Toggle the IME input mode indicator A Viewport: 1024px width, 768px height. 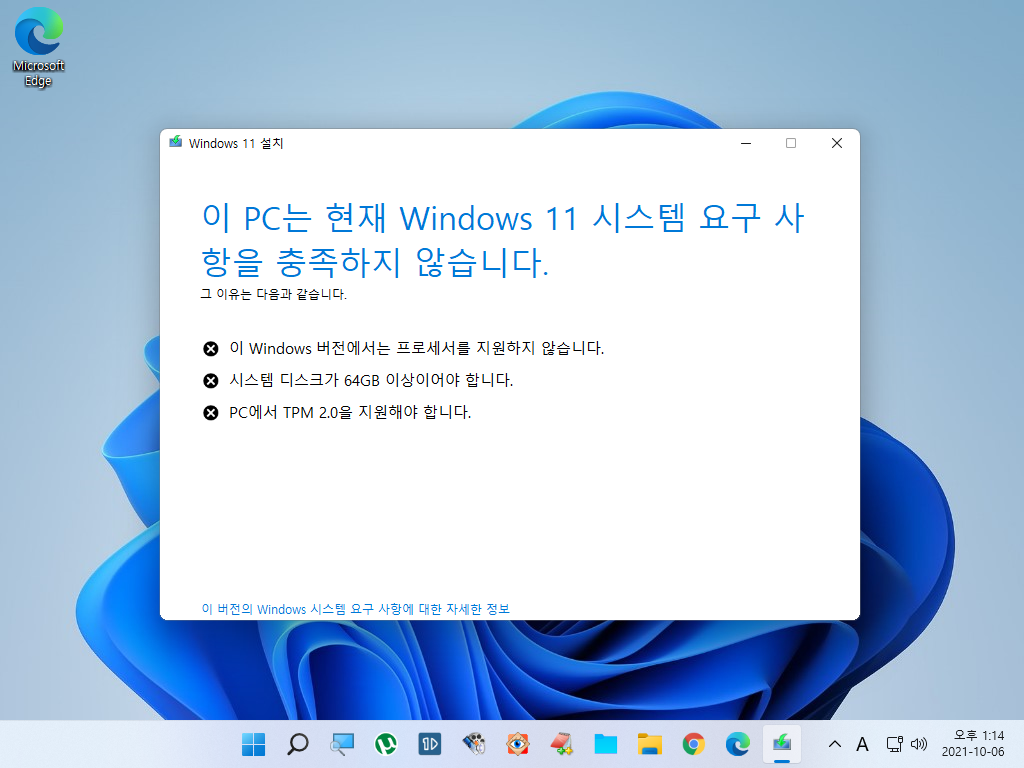(x=862, y=744)
